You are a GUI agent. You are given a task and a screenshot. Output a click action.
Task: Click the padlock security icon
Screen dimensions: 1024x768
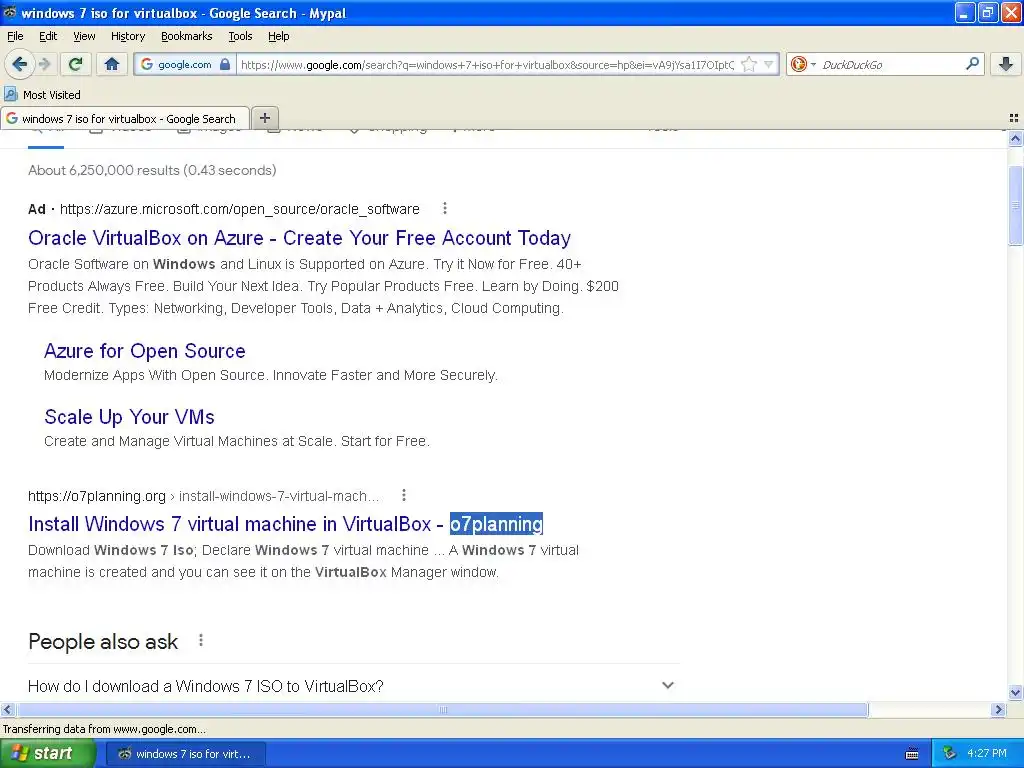225,64
